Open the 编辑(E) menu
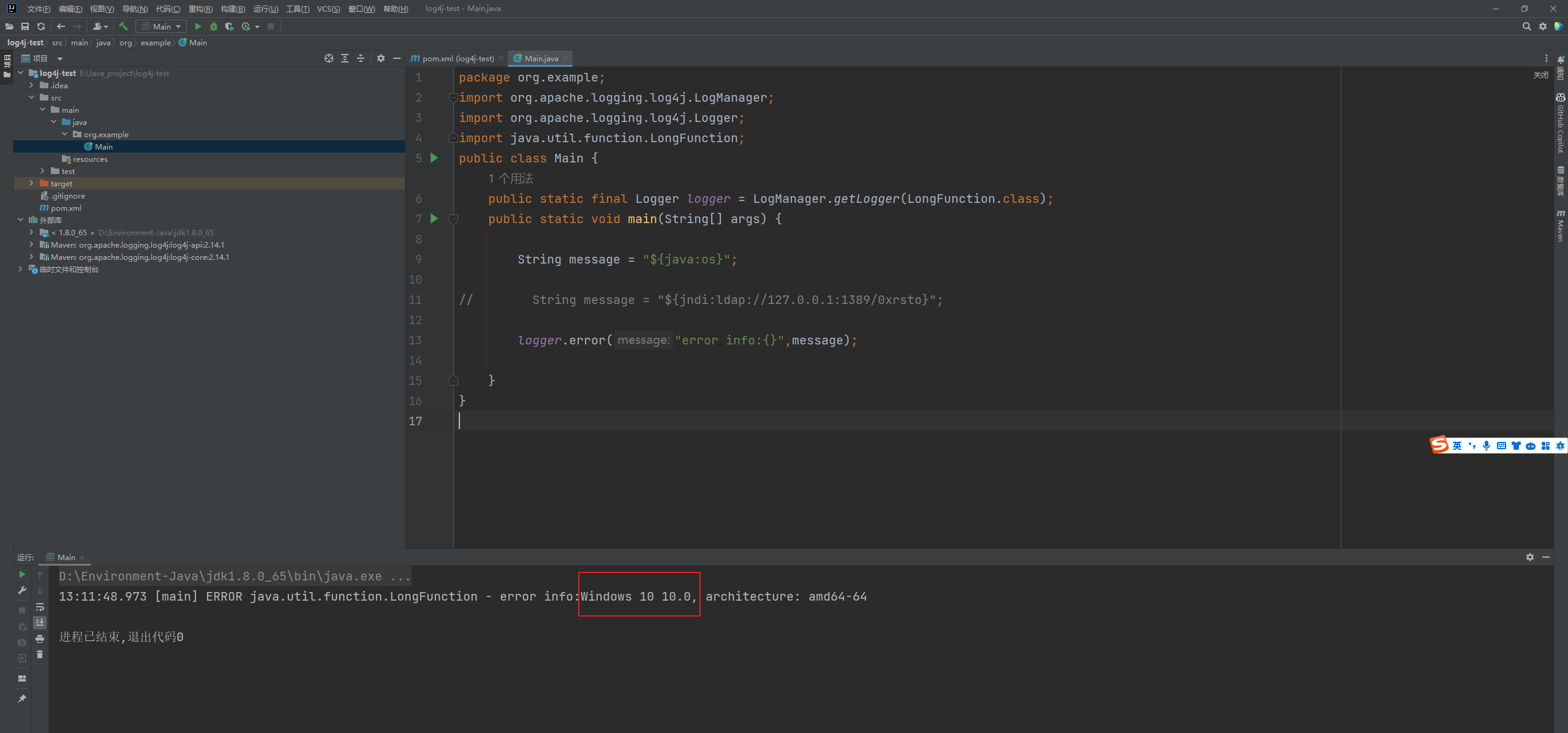 pos(70,9)
